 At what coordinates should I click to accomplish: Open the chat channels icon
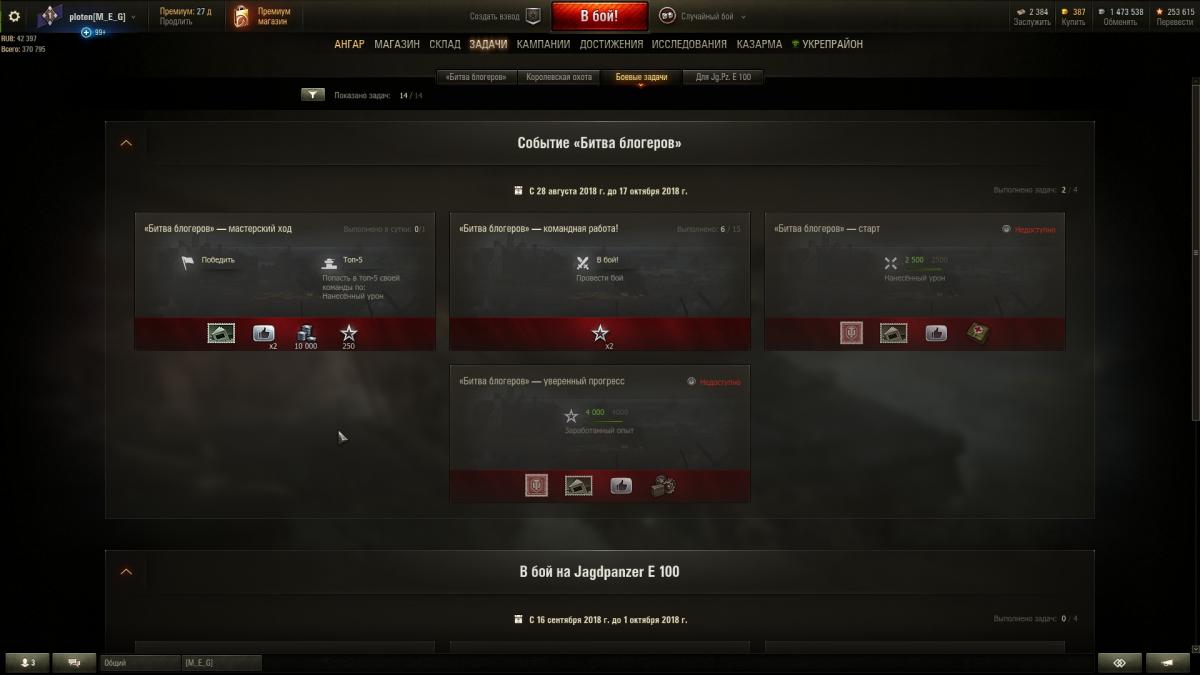tap(74, 663)
